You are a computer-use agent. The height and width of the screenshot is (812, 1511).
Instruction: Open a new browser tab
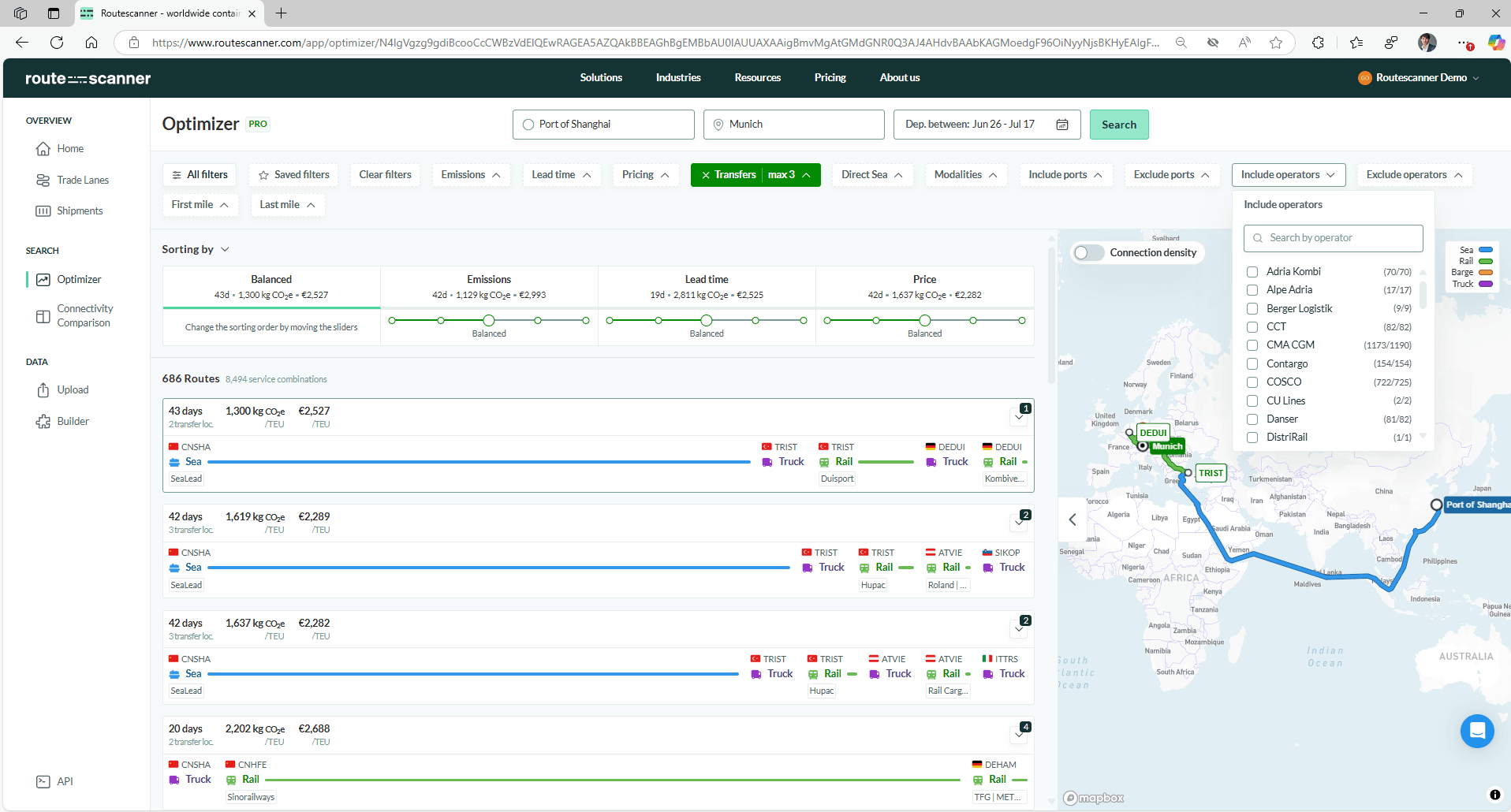pos(281,13)
